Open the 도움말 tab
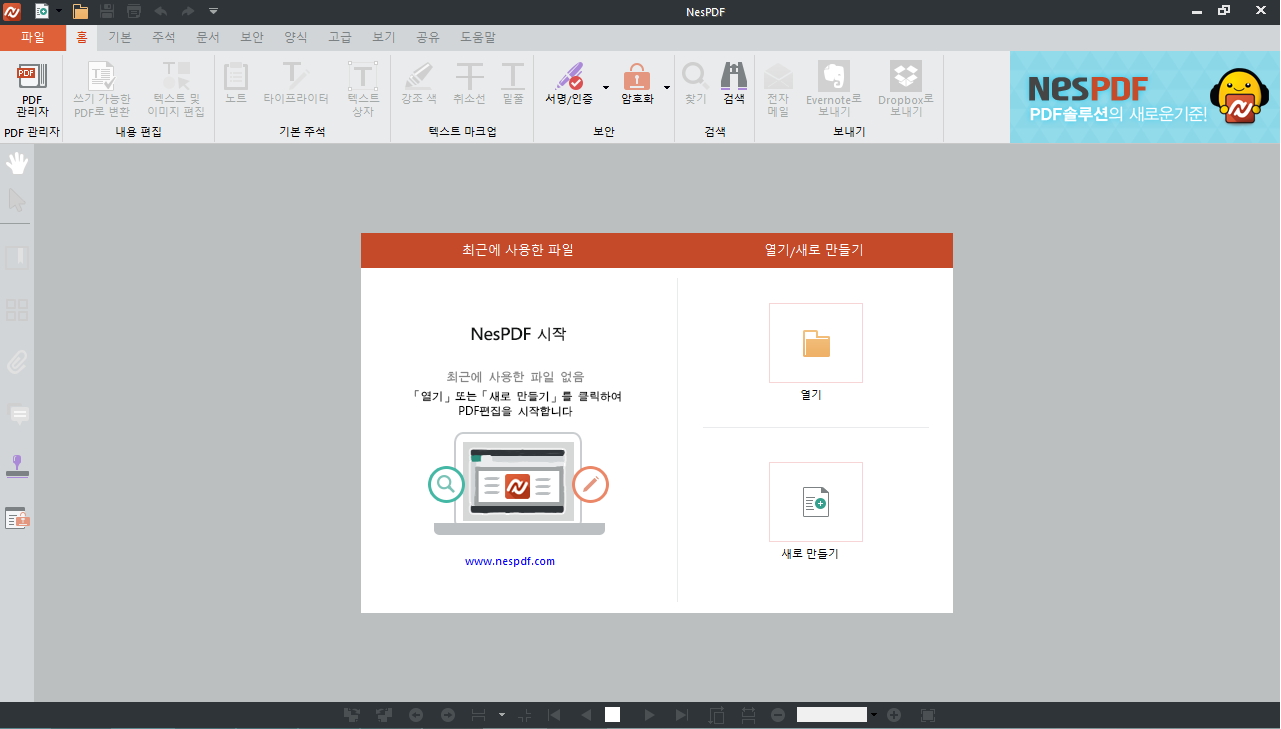 tap(477, 38)
